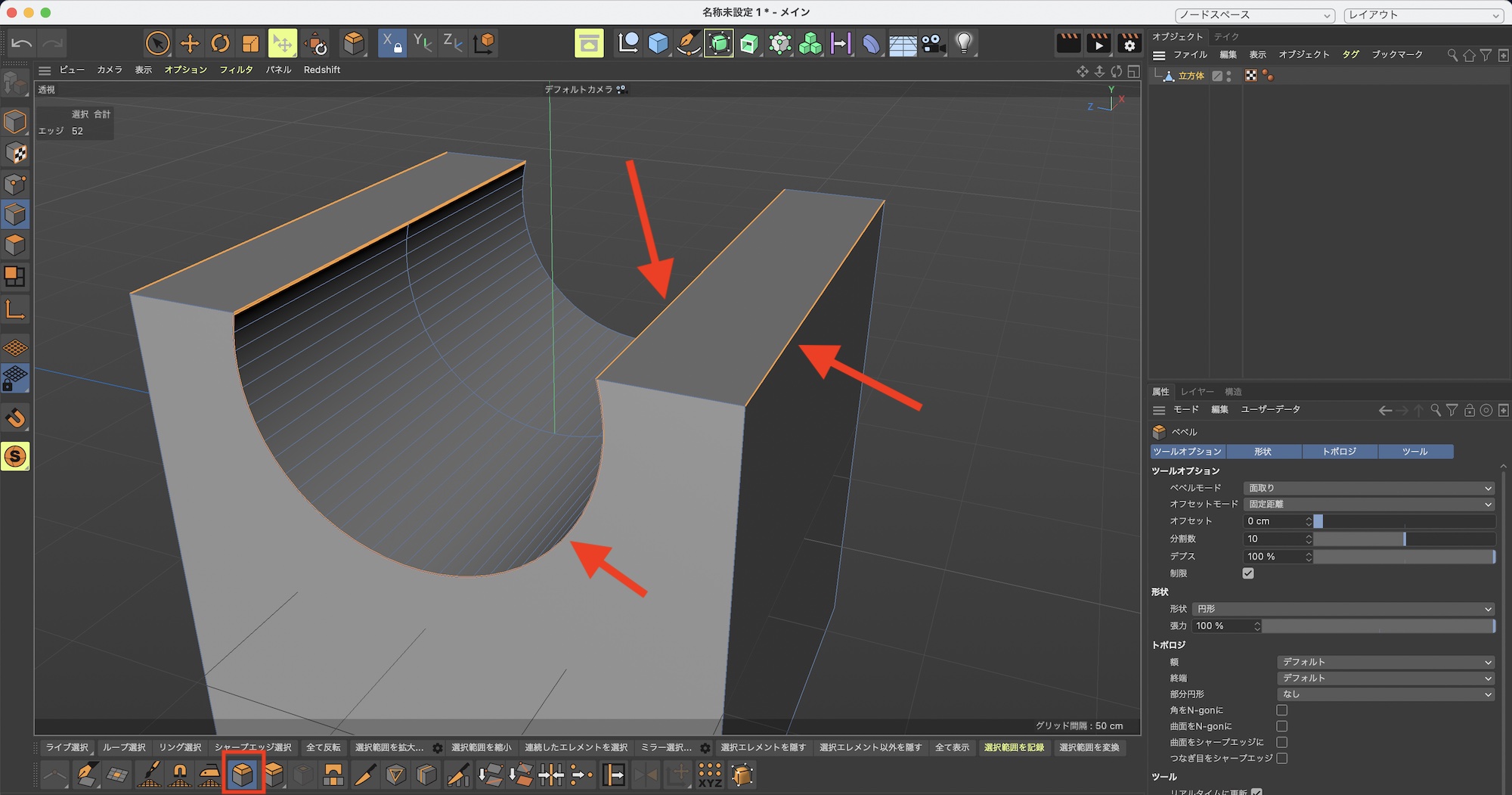Viewport: 1512px width, 795px height.
Task: Open the viewport フィルタ menu
Action: tap(236, 70)
